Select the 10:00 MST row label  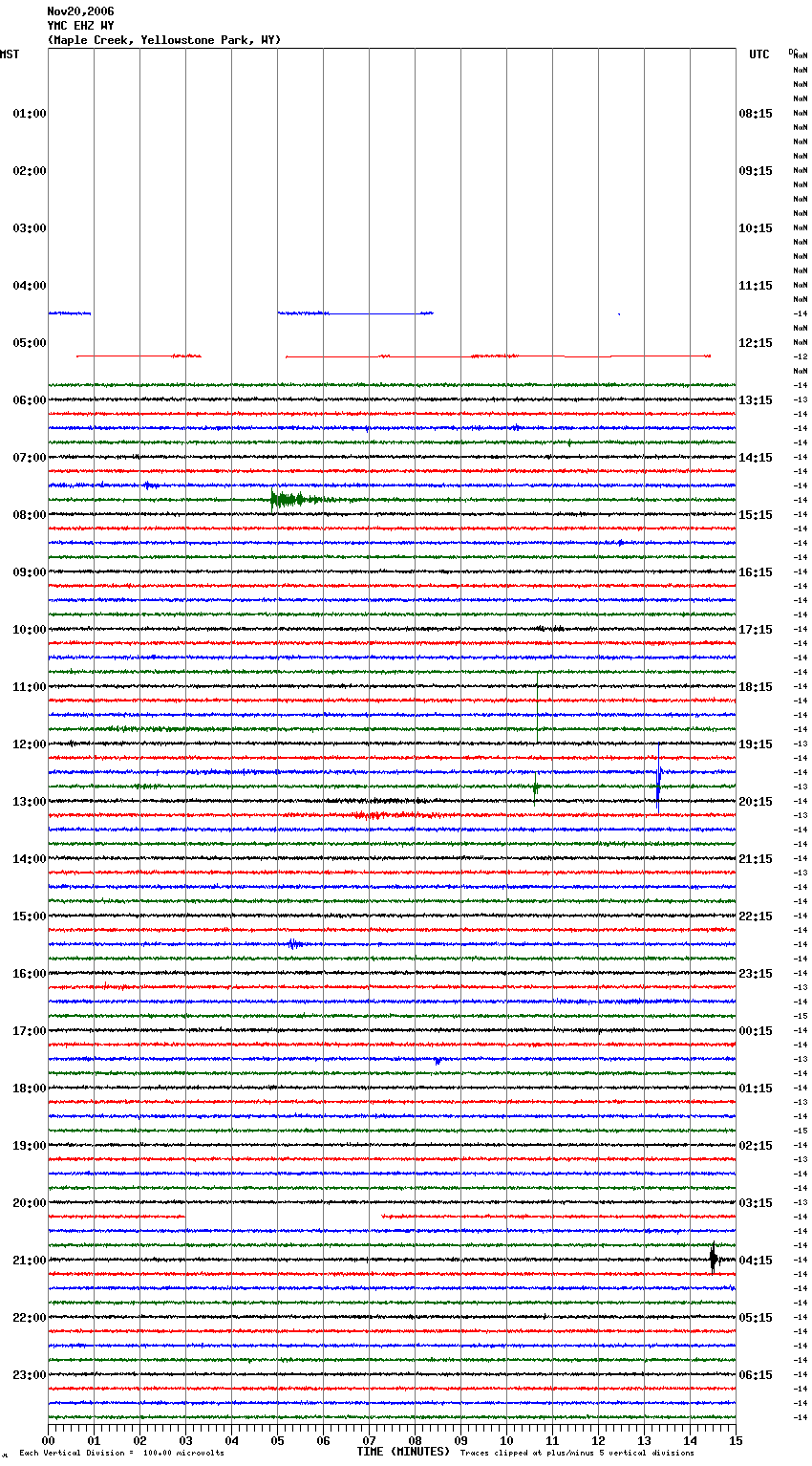coord(30,630)
